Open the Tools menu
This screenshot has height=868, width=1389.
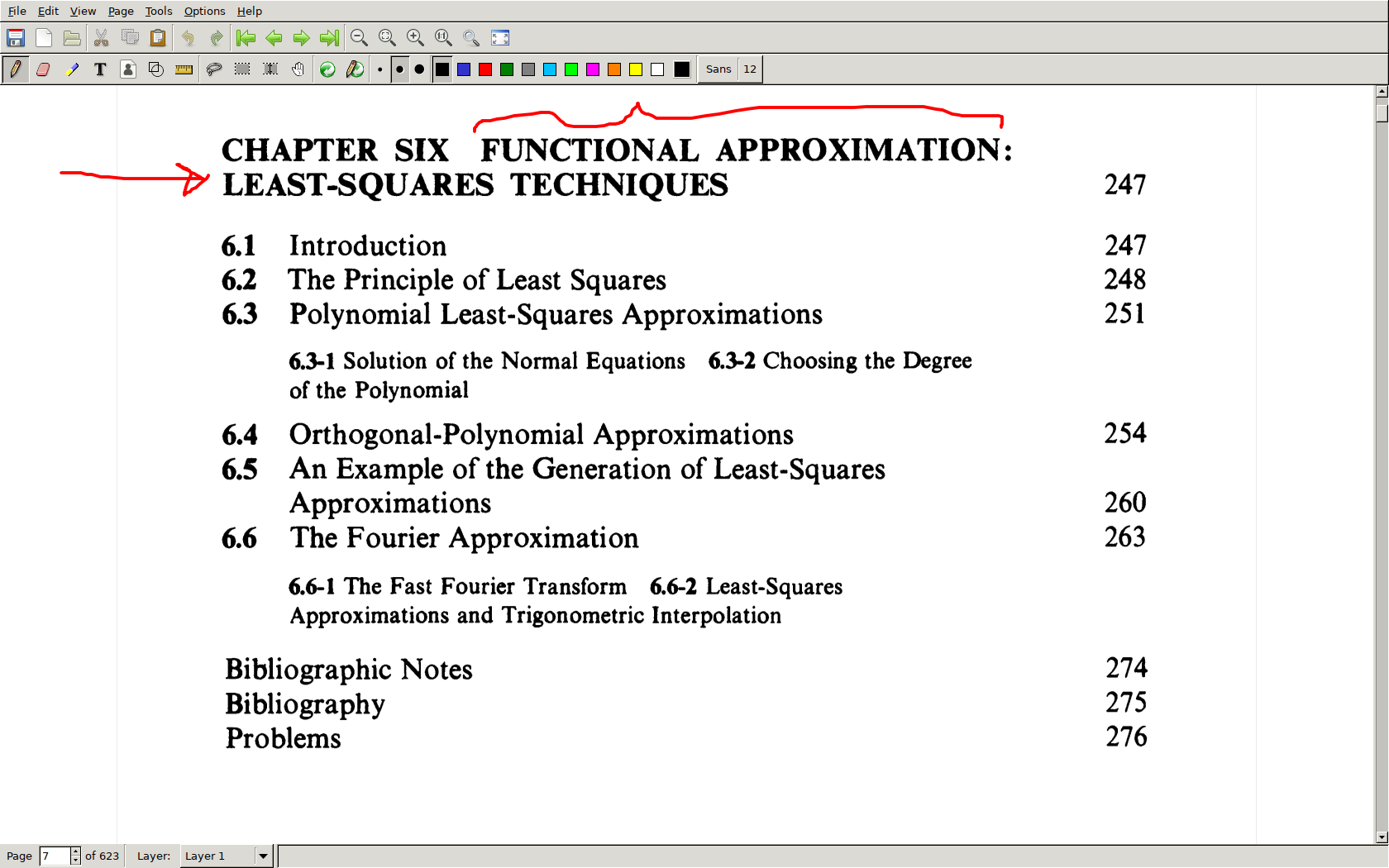click(158, 11)
